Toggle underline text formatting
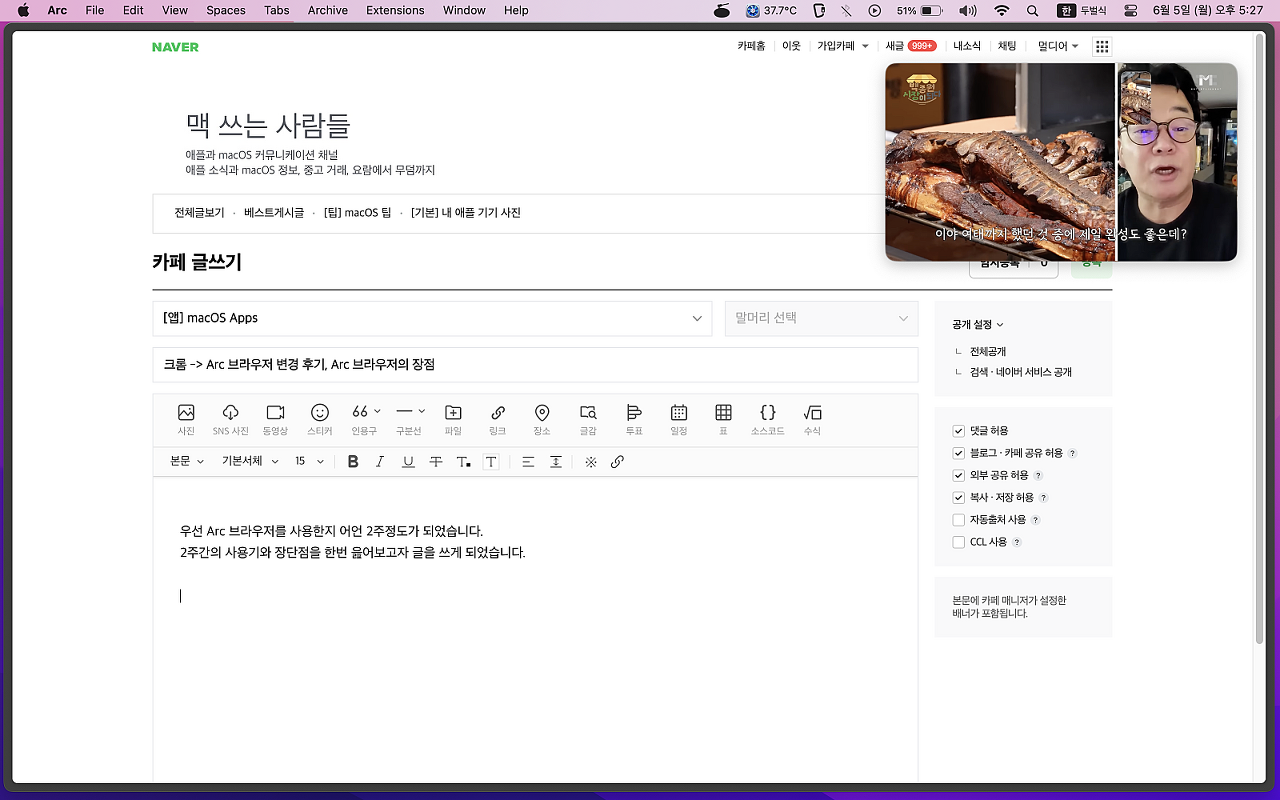 pos(408,461)
